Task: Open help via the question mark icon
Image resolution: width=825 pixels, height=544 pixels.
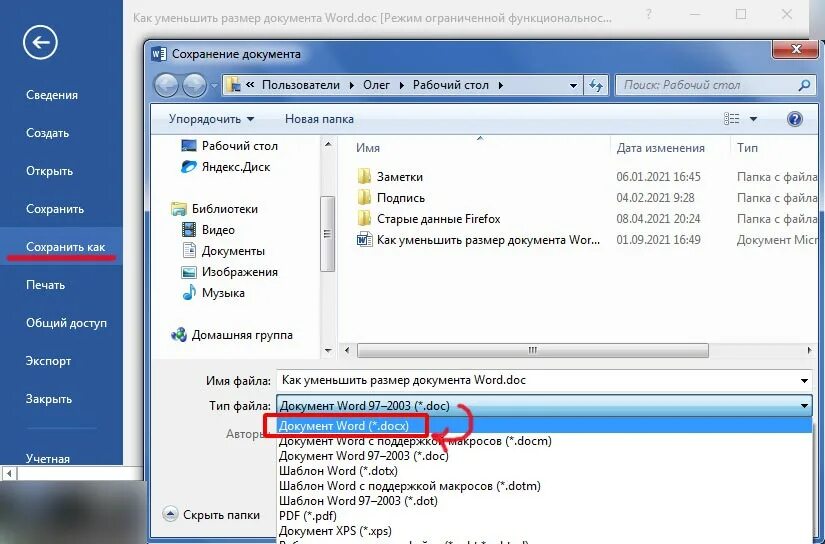Action: [794, 119]
